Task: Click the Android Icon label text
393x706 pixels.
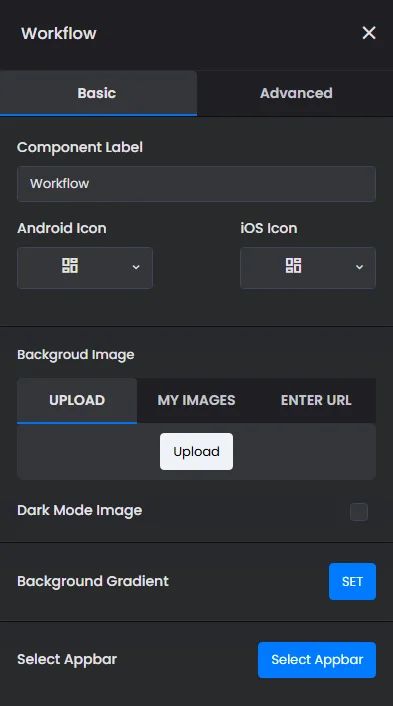Action: pyautogui.click(x=62, y=228)
